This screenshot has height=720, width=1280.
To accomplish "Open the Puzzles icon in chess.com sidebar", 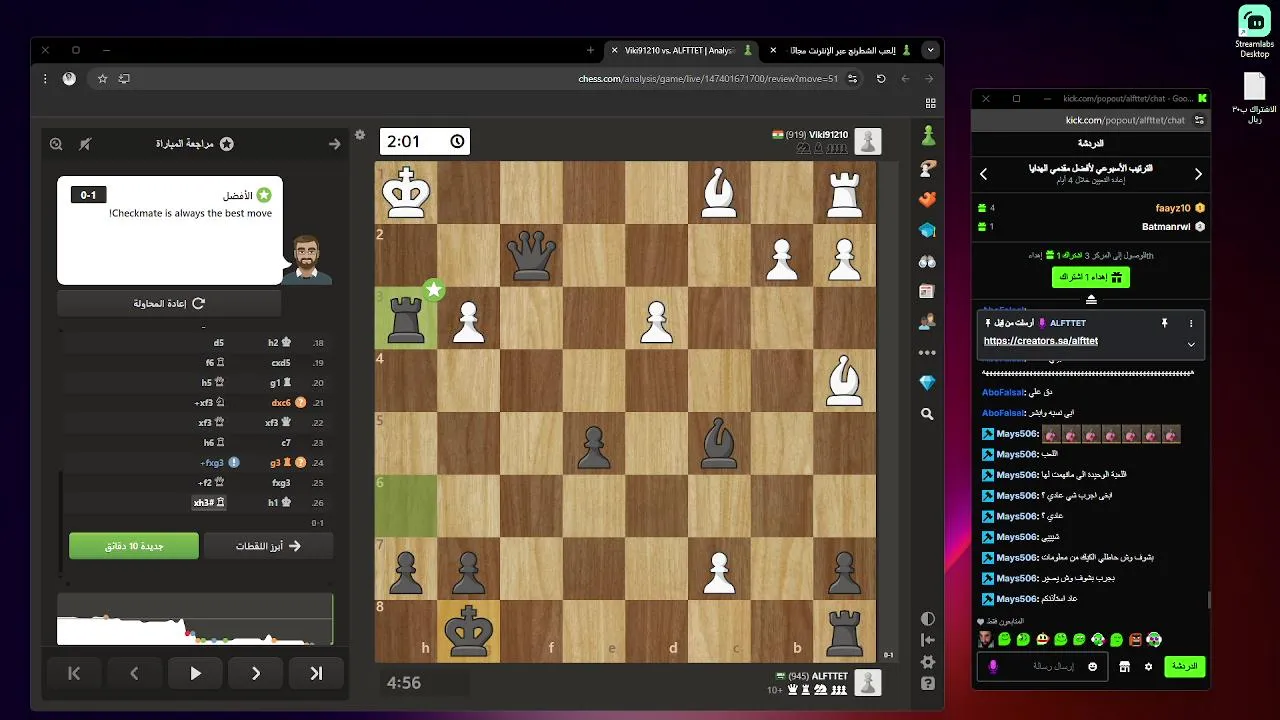I will pos(928,167).
